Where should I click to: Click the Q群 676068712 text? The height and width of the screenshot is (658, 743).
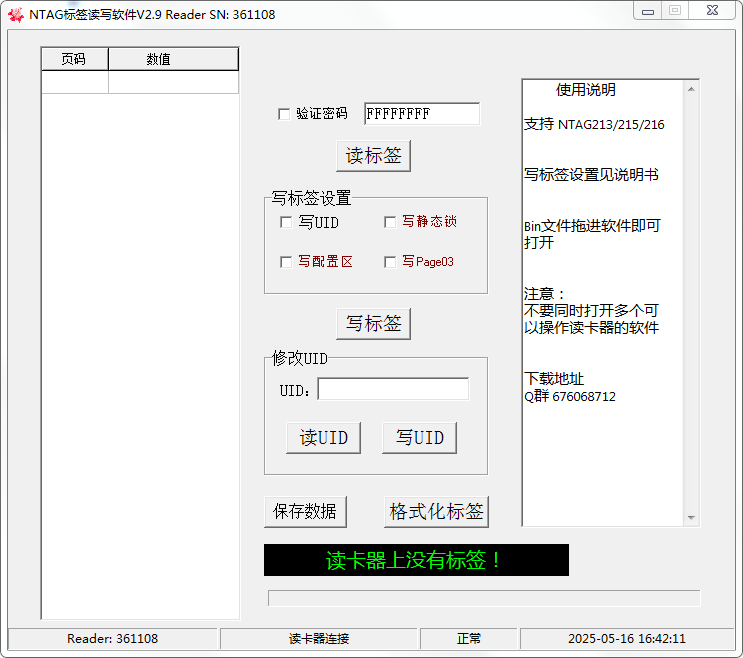[x=570, y=396]
